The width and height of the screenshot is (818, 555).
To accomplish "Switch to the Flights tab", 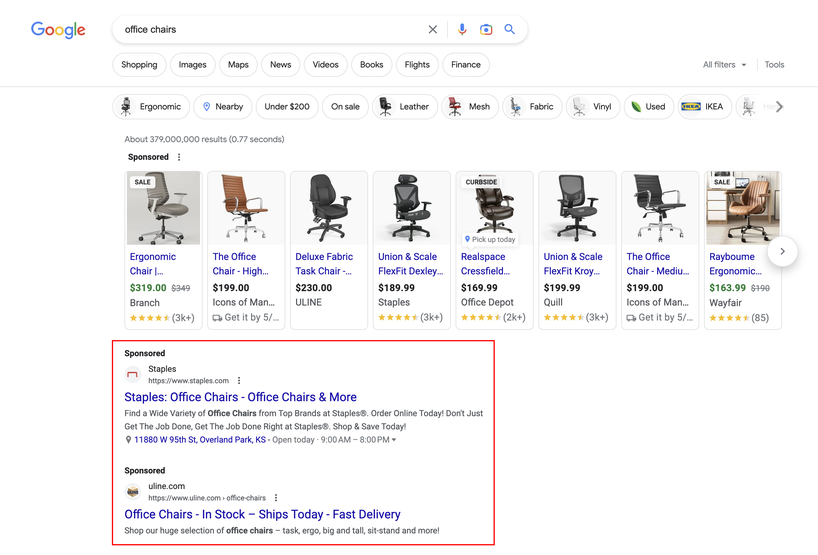I will tap(417, 65).
